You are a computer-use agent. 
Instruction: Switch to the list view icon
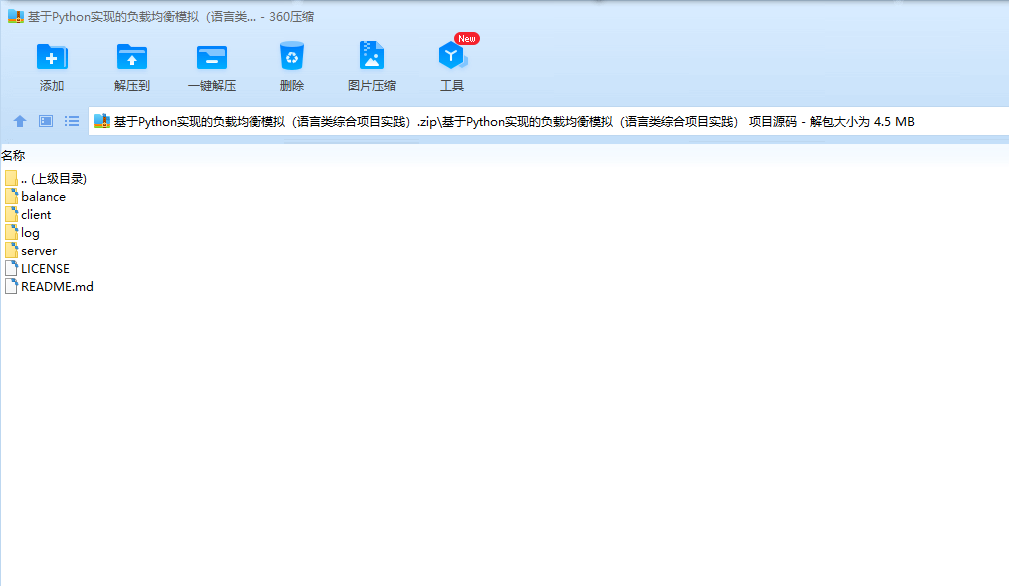71,121
